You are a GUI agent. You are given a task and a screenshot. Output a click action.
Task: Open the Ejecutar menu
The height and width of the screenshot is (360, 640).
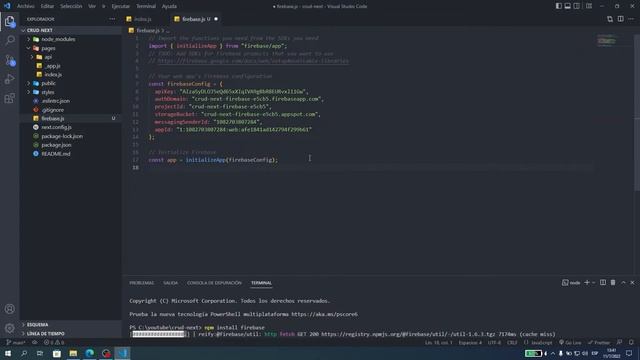click(x=120, y=6)
